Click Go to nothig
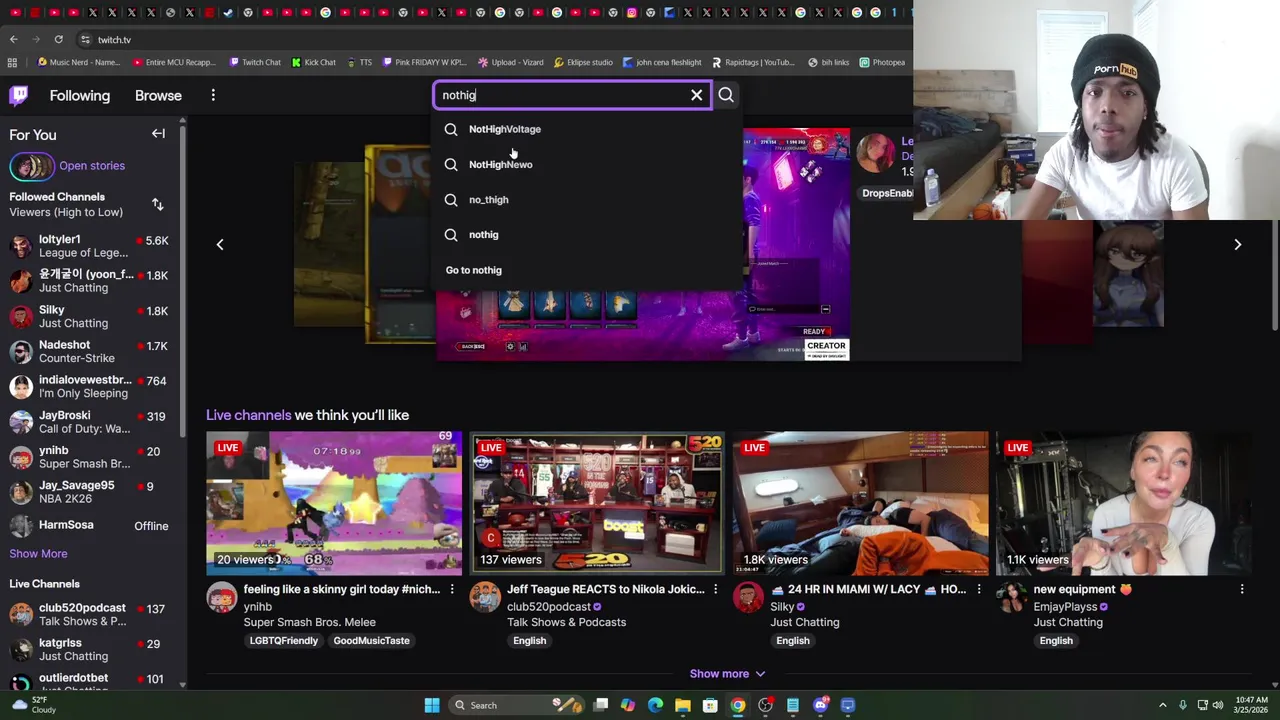Image resolution: width=1280 pixels, height=720 pixels. click(474, 270)
